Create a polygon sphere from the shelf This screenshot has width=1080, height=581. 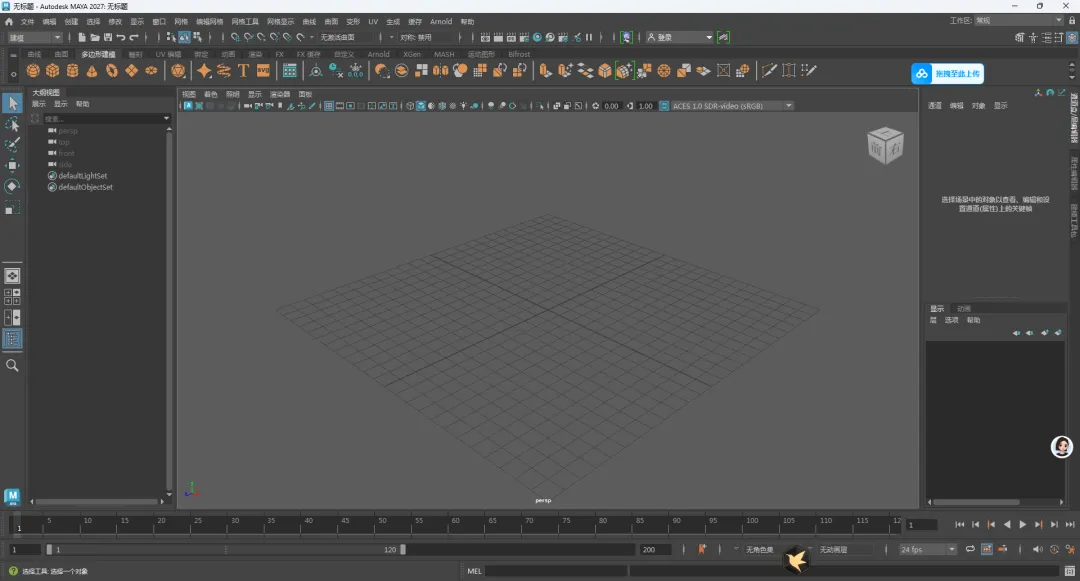point(33,71)
